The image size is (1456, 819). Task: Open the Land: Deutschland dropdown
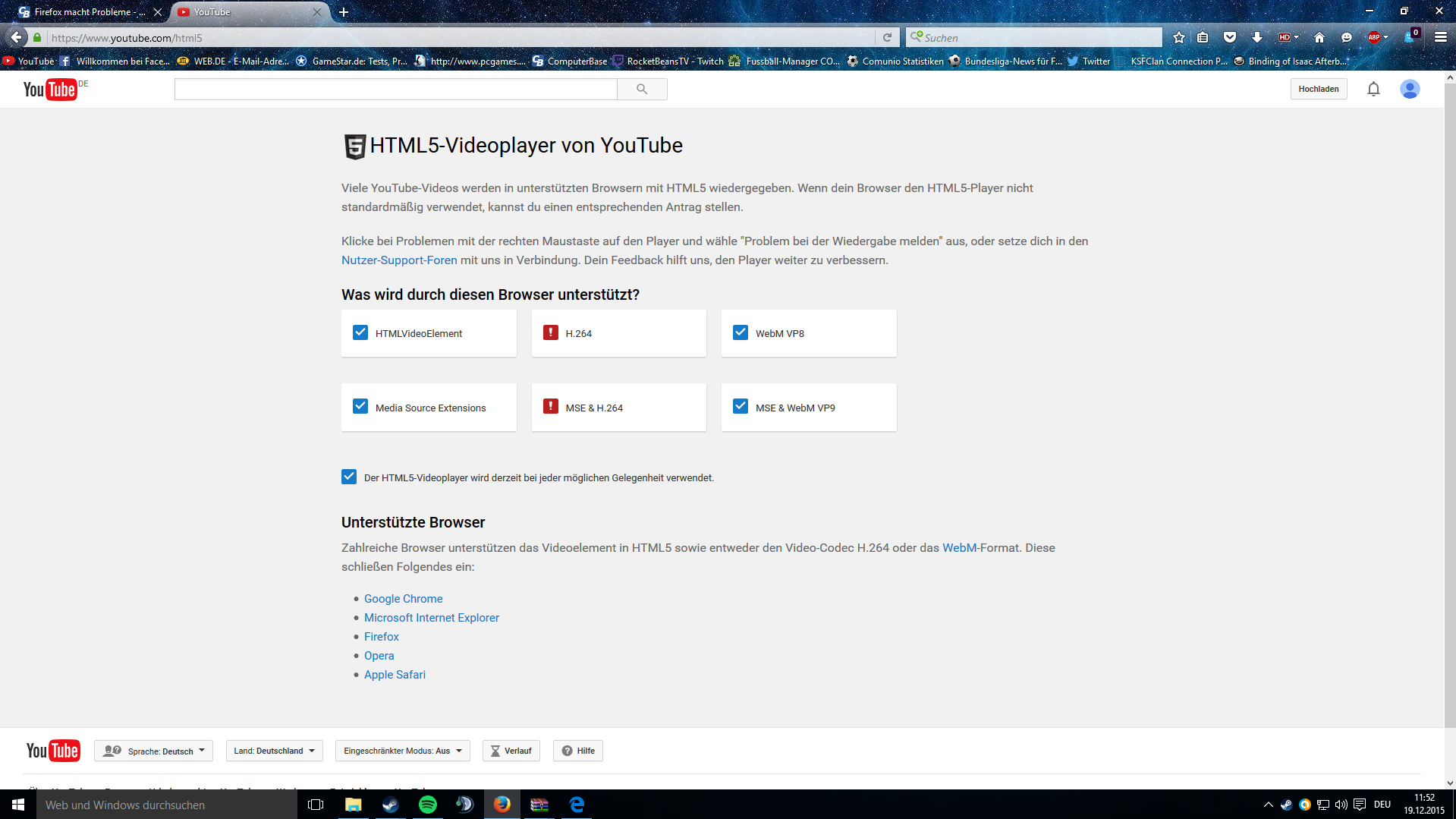275,751
